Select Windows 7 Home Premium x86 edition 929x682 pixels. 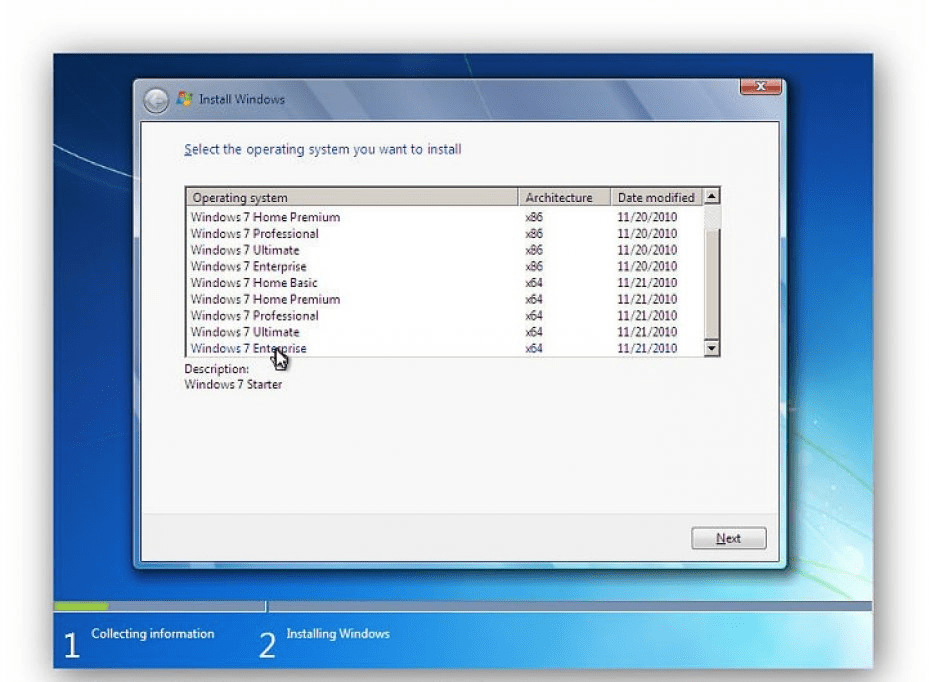click(265, 216)
